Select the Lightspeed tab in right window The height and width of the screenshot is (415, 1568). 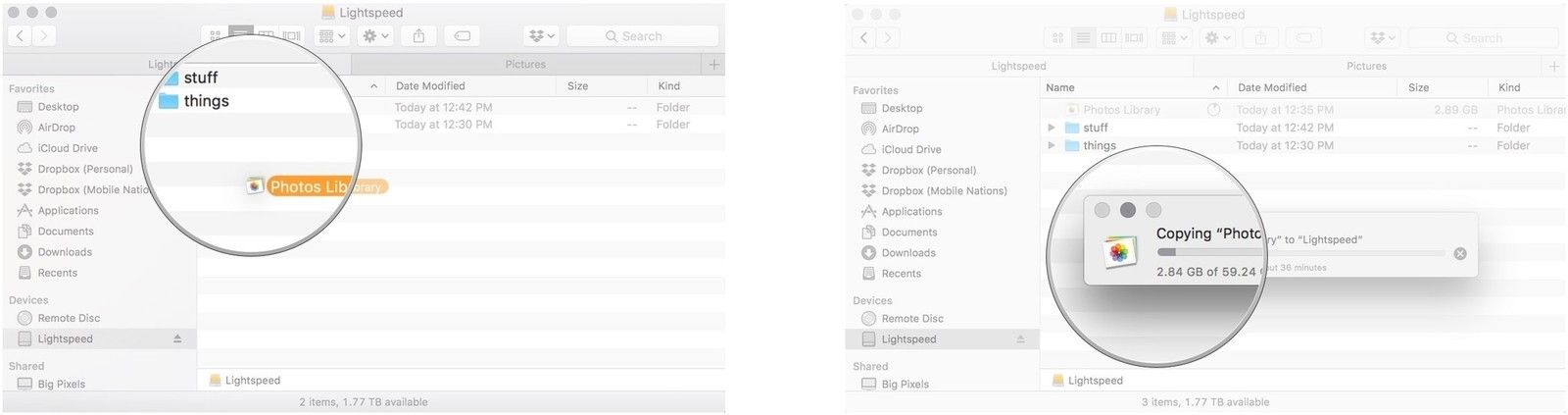click(x=1018, y=67)
